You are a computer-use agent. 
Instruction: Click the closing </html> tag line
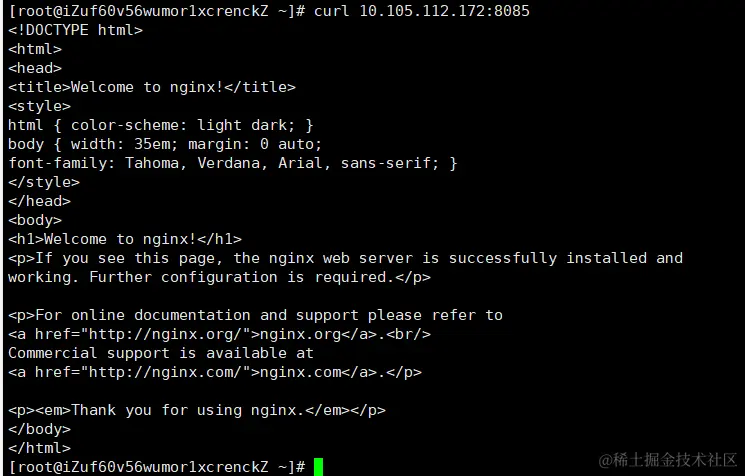click(39, 448)
